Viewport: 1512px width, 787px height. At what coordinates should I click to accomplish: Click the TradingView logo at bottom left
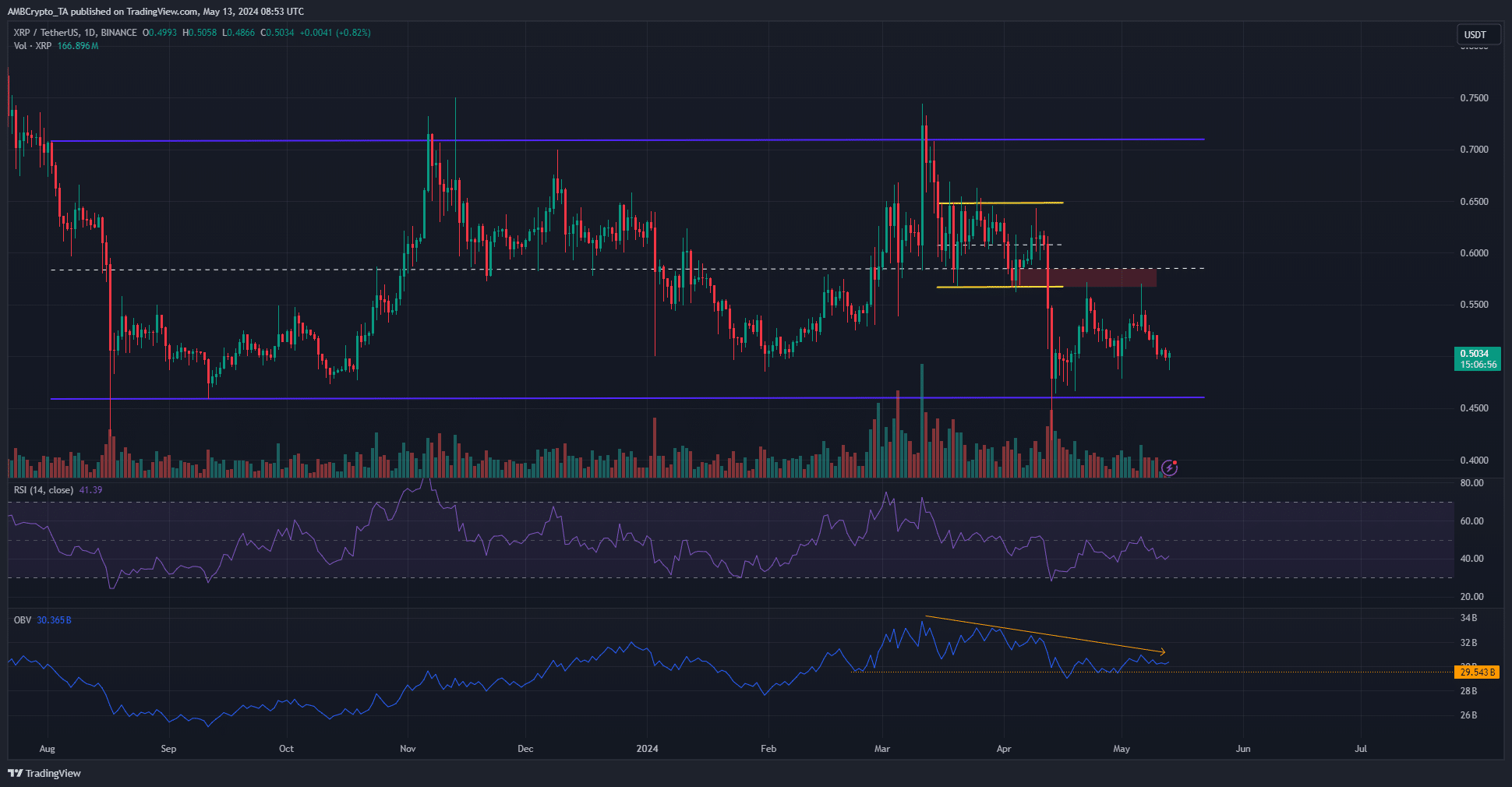[x=44, y=773]
